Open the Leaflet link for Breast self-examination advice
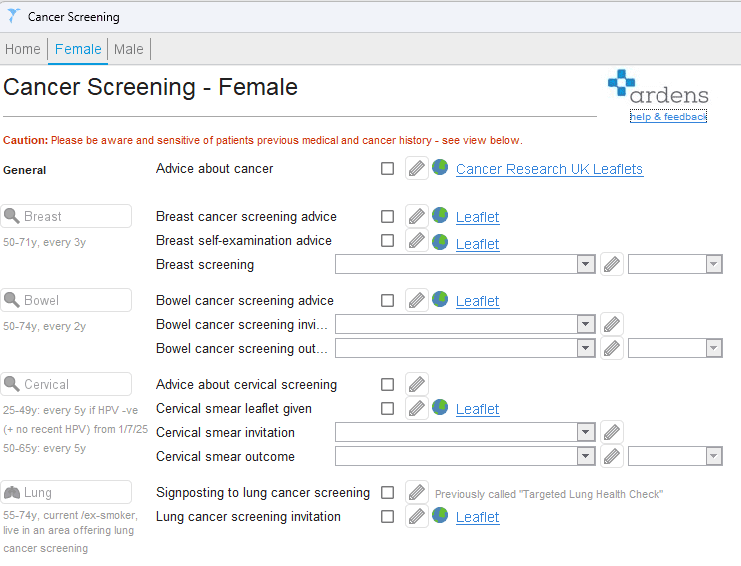Image resolution: width=741 pixels, height=566 pixels. tap(477, 244)
